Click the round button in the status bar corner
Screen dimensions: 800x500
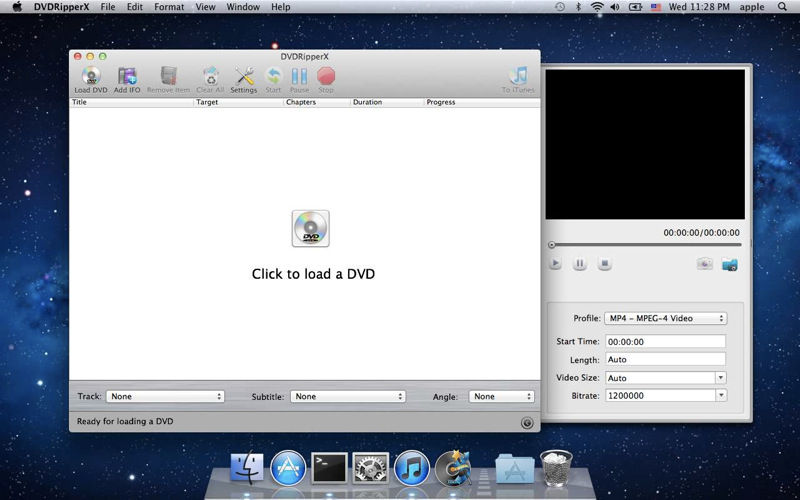coord(528,422)
